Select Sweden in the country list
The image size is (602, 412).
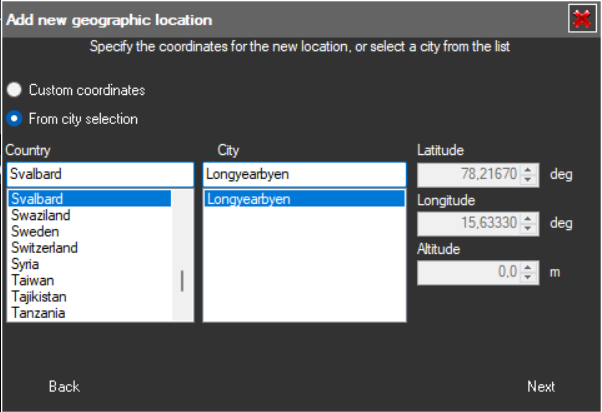(x=89, y=232)
